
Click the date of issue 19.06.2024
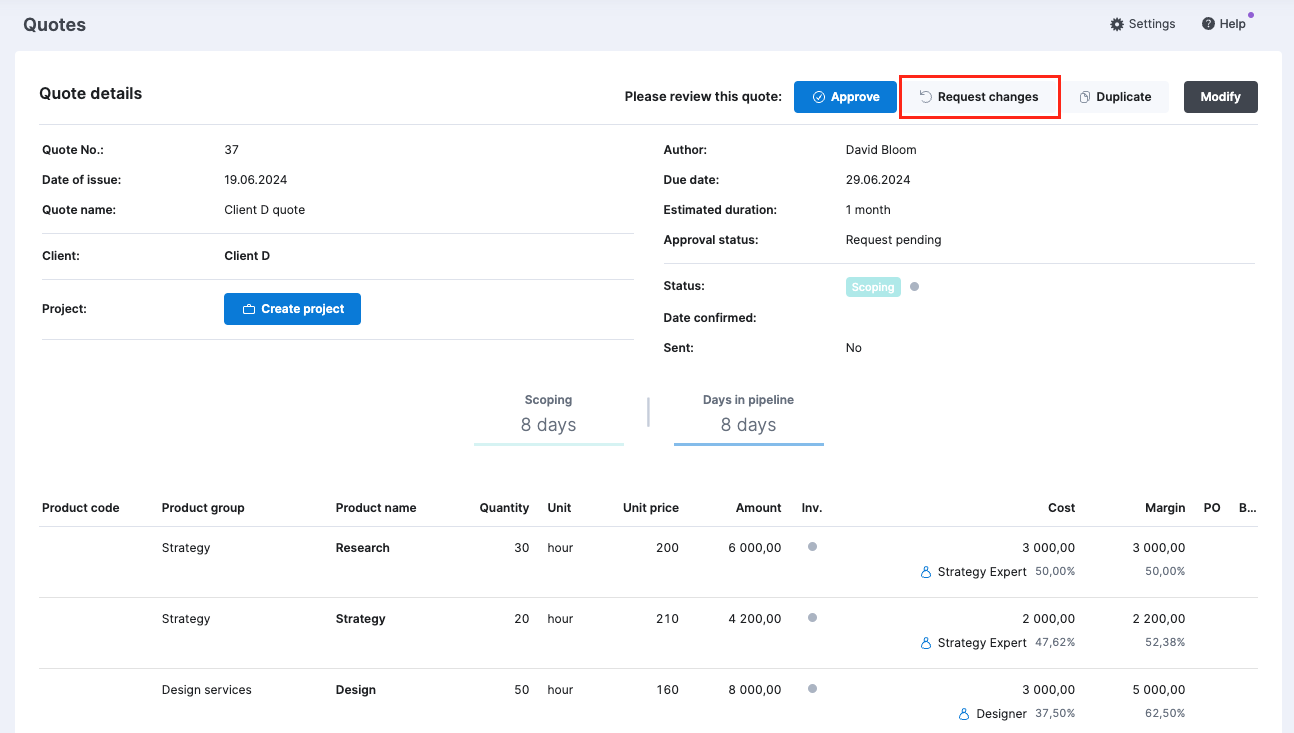(x=256, y=180)
